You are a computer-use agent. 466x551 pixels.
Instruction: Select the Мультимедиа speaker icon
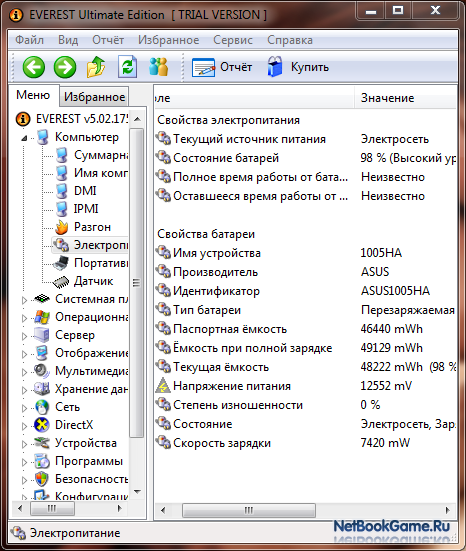(42, 371)
